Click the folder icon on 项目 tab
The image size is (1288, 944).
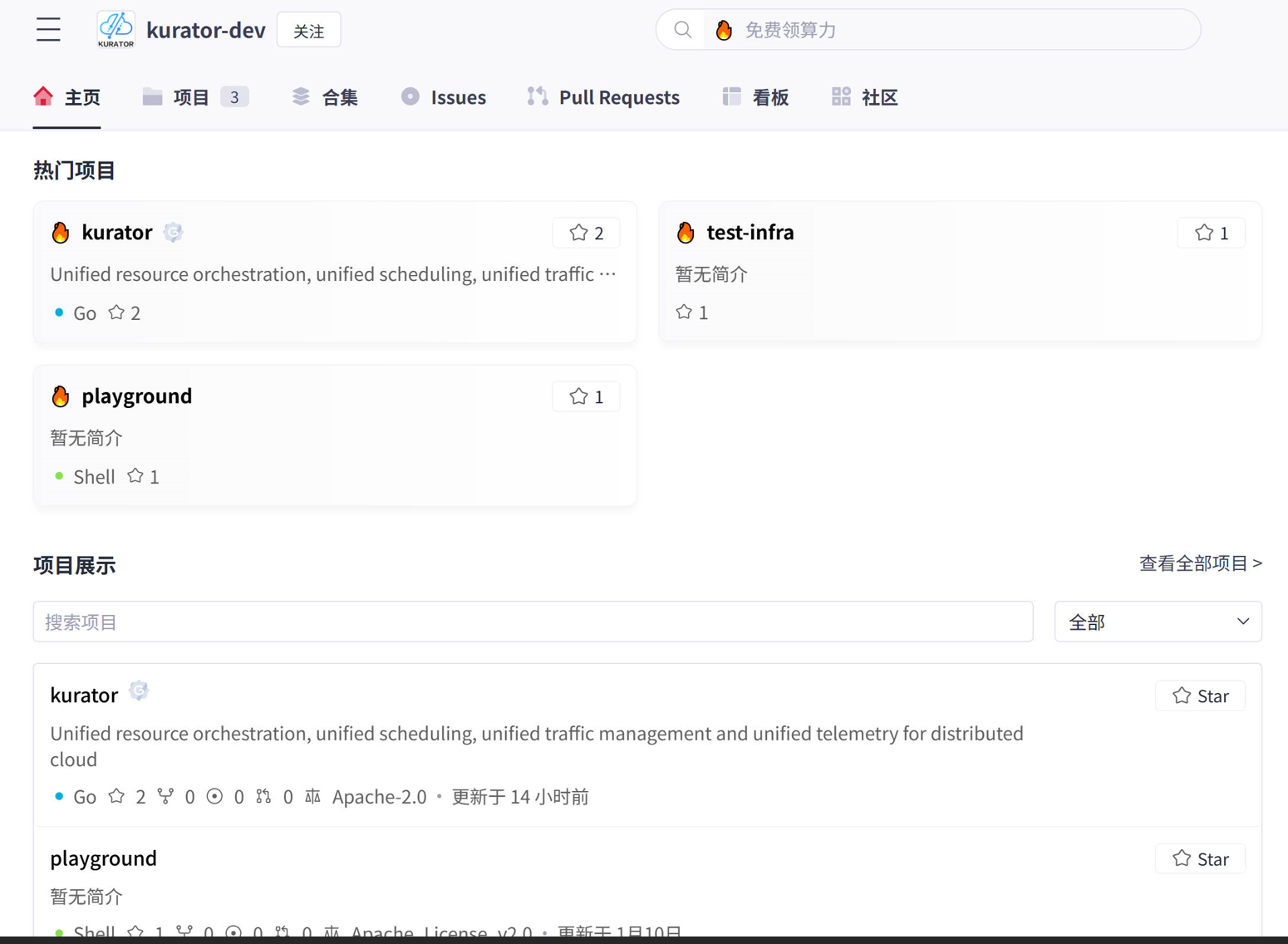point(152,97)
